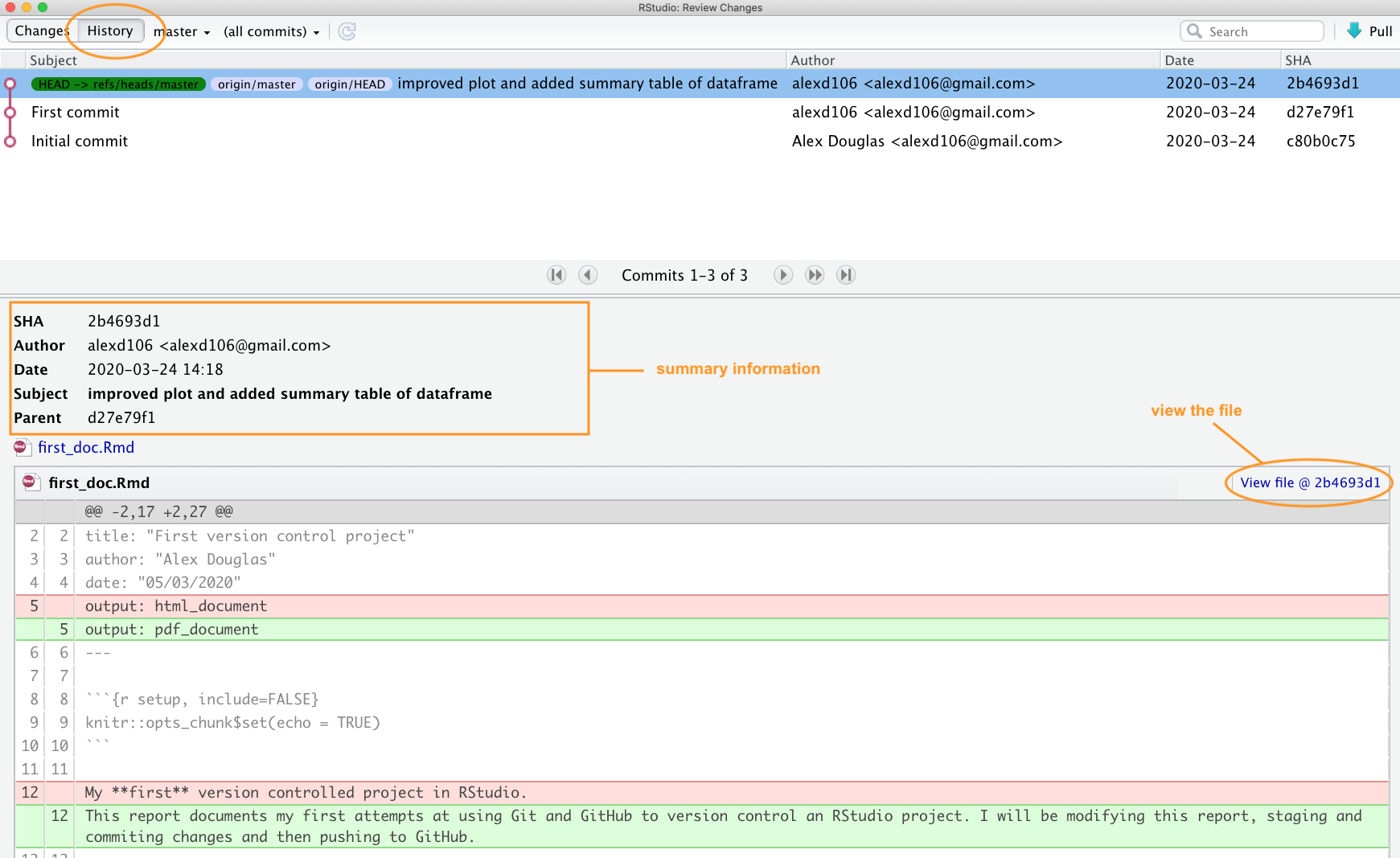Go to next page of commits

click(782, 275)
